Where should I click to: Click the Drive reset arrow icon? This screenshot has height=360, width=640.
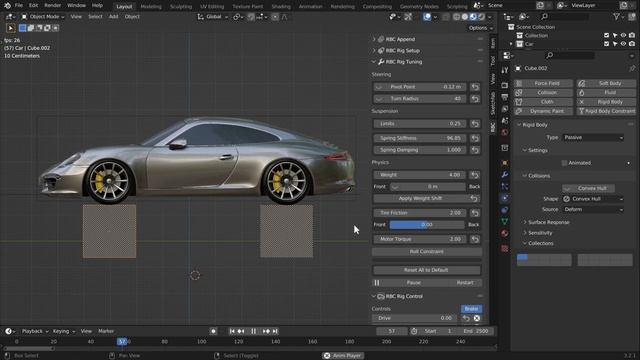pos(466,318)
